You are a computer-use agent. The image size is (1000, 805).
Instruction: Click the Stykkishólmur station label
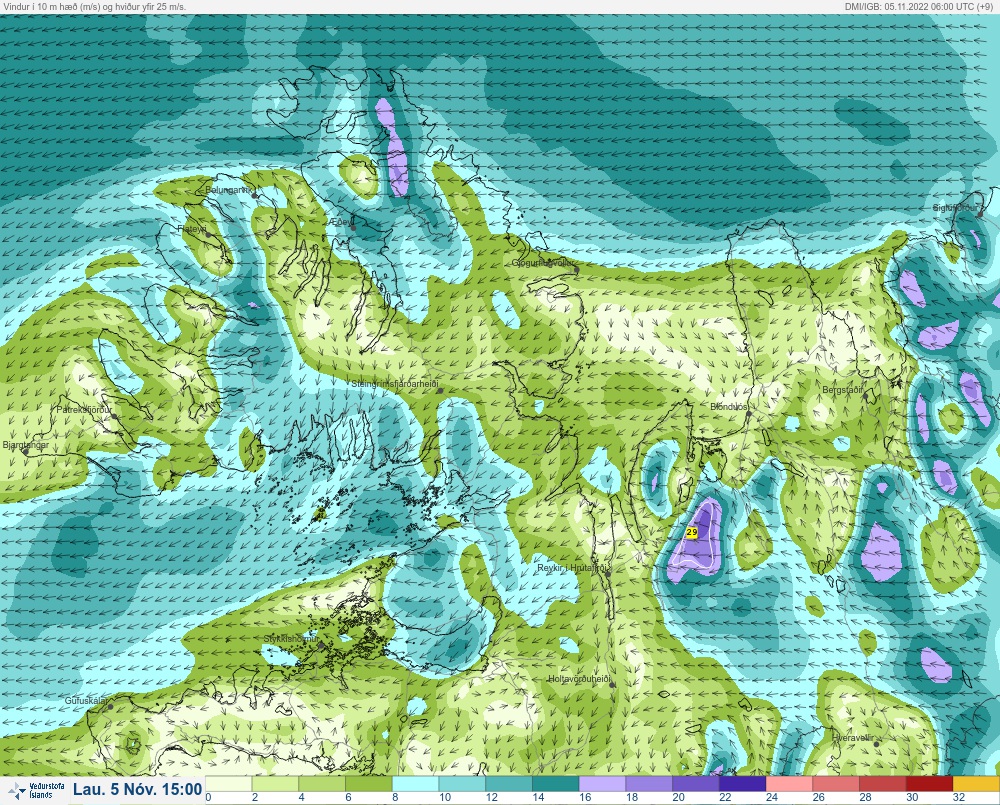292,639
